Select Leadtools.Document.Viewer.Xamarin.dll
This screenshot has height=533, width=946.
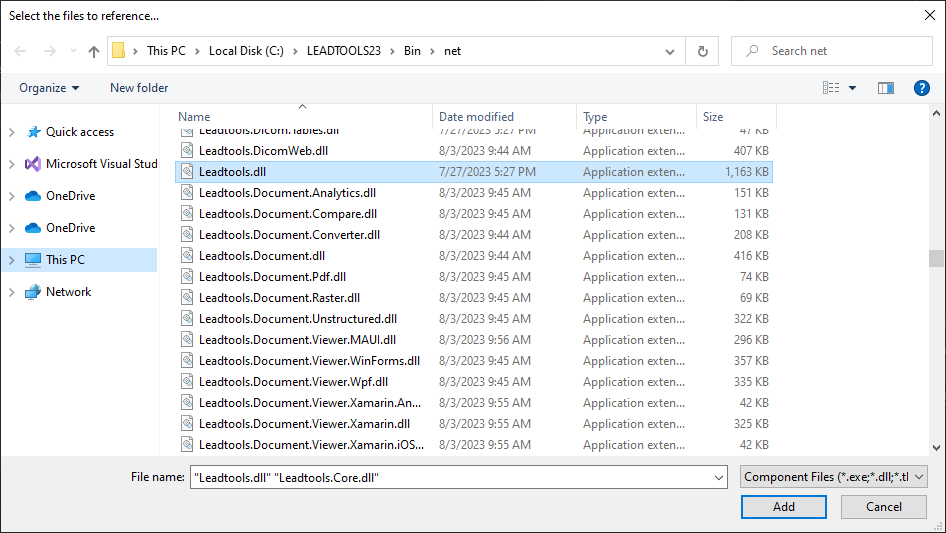[x=305, y=424]
